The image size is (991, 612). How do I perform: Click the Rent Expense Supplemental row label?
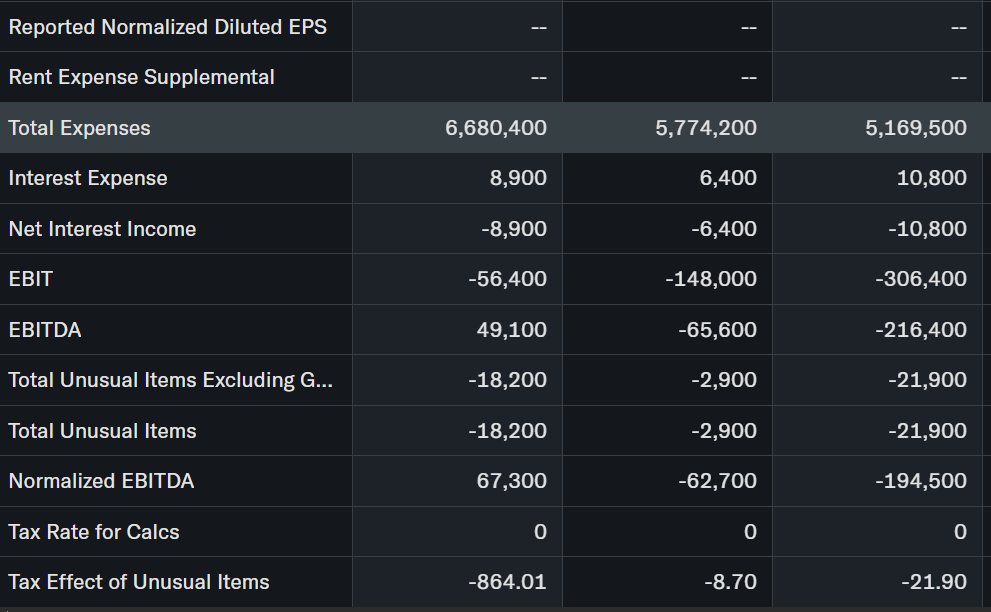(x=141, y=77)
